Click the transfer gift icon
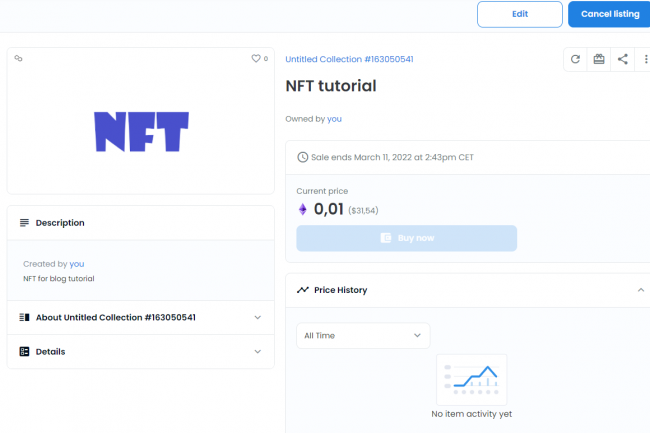The height and width of the screenshot is (433, 650). click(599, 59)
